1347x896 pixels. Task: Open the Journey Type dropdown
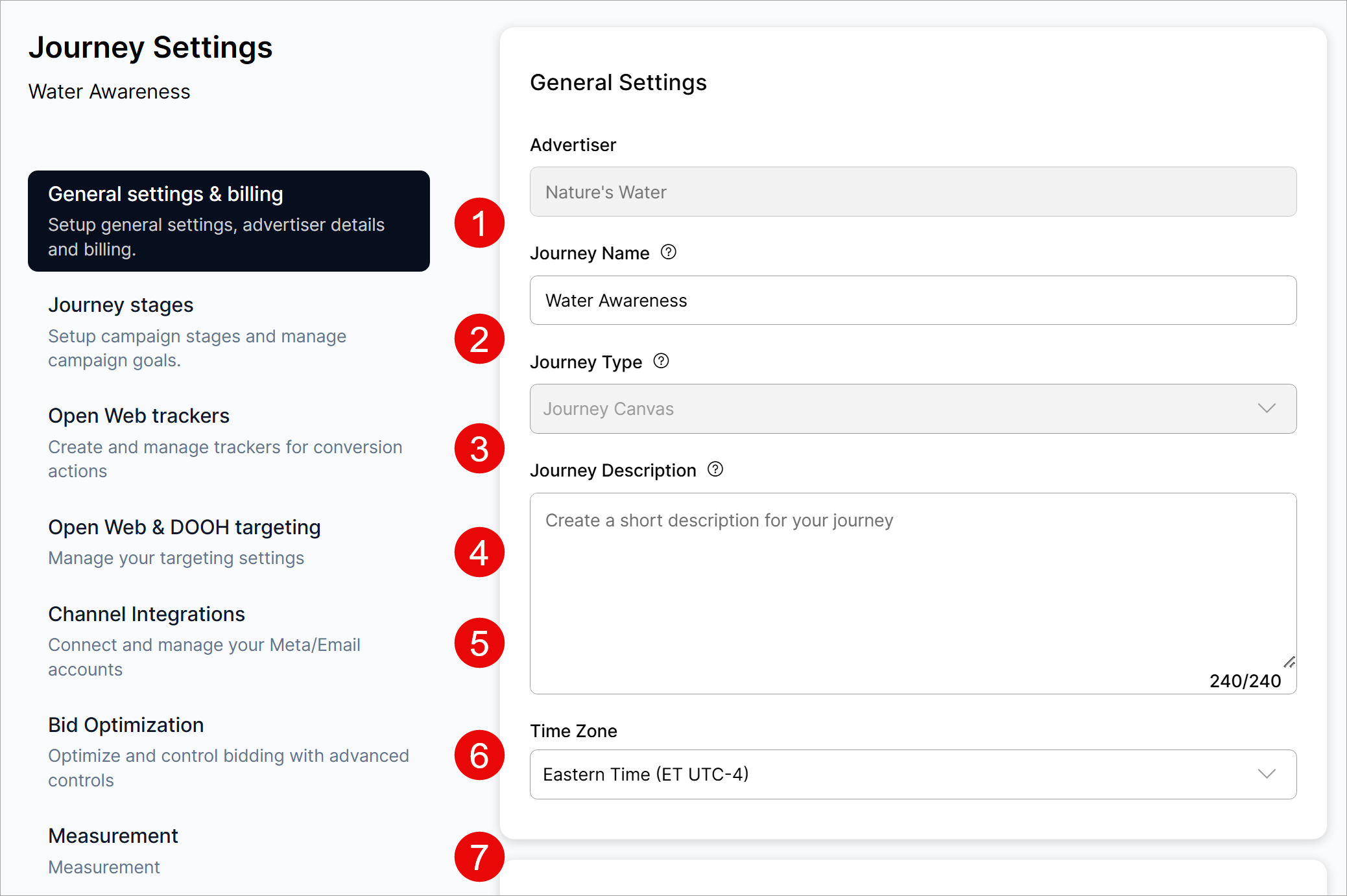[x=912, y=409]
